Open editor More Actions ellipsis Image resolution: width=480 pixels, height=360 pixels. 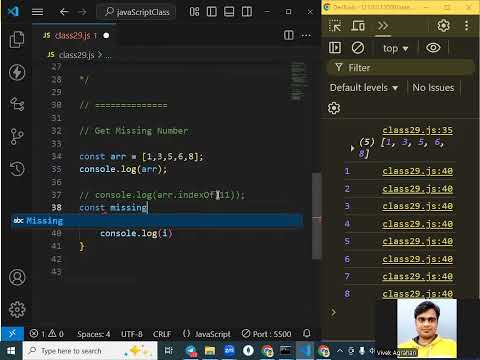(x=306, y=35)
